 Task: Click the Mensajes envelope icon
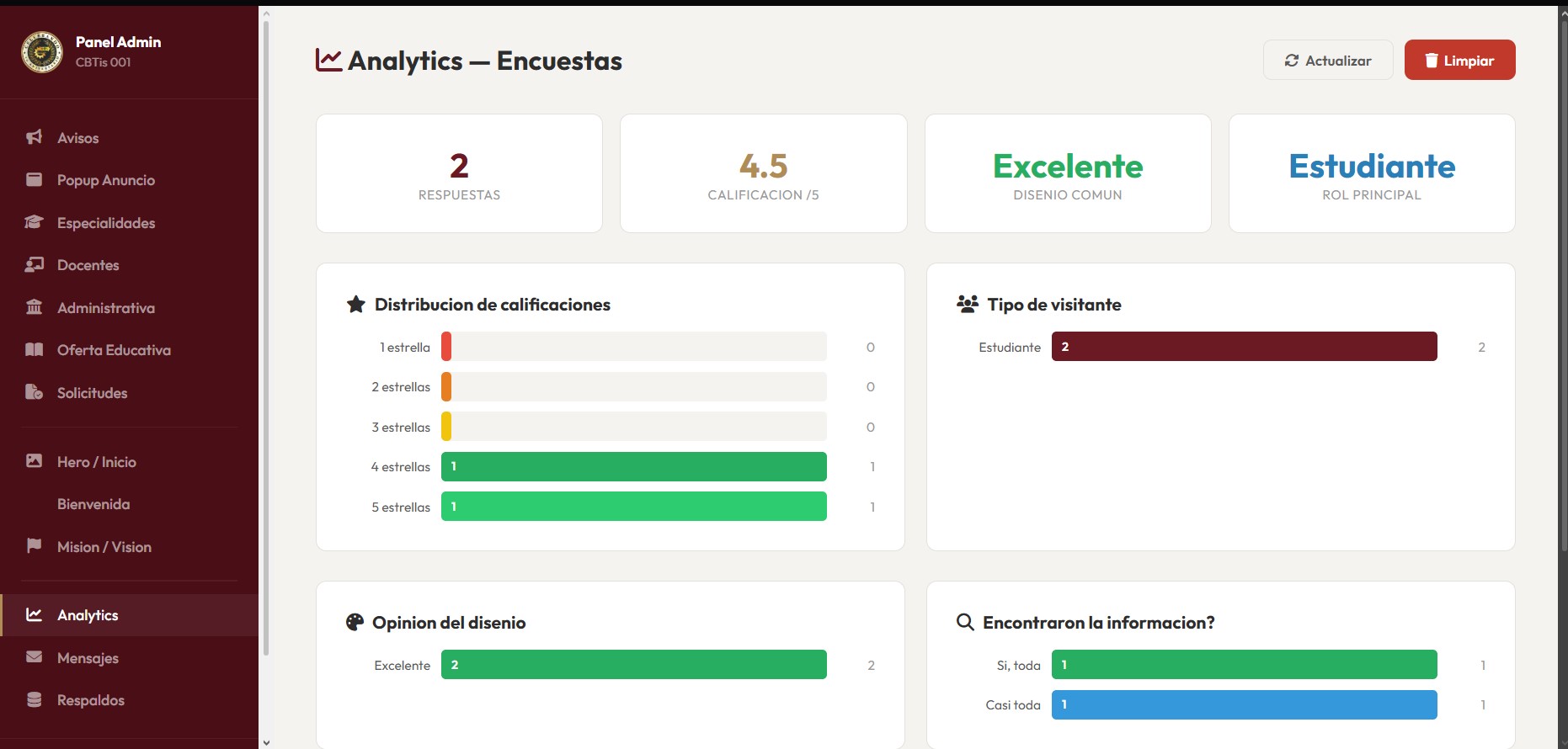(34, 657)
